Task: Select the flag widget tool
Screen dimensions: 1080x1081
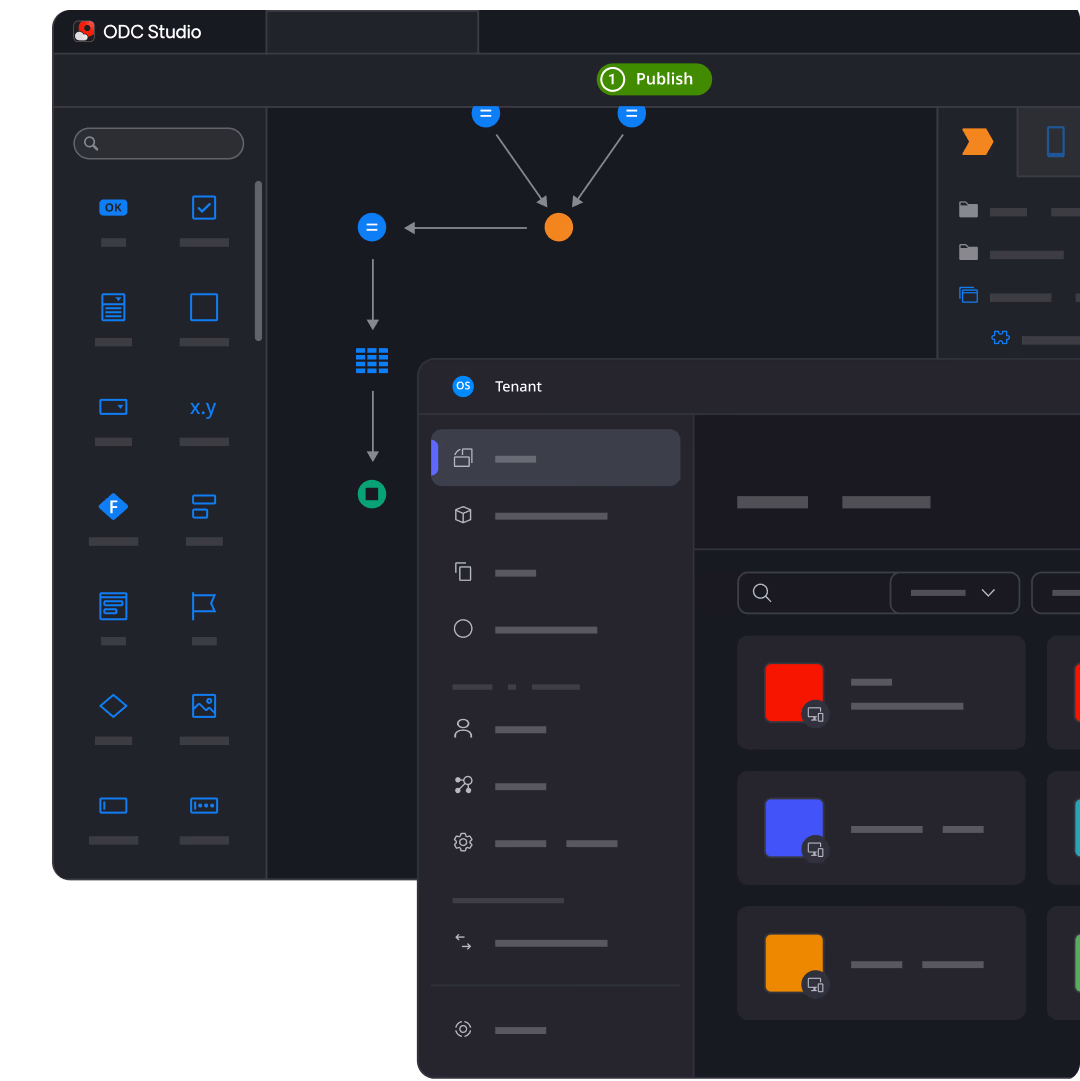Action: 203,606
